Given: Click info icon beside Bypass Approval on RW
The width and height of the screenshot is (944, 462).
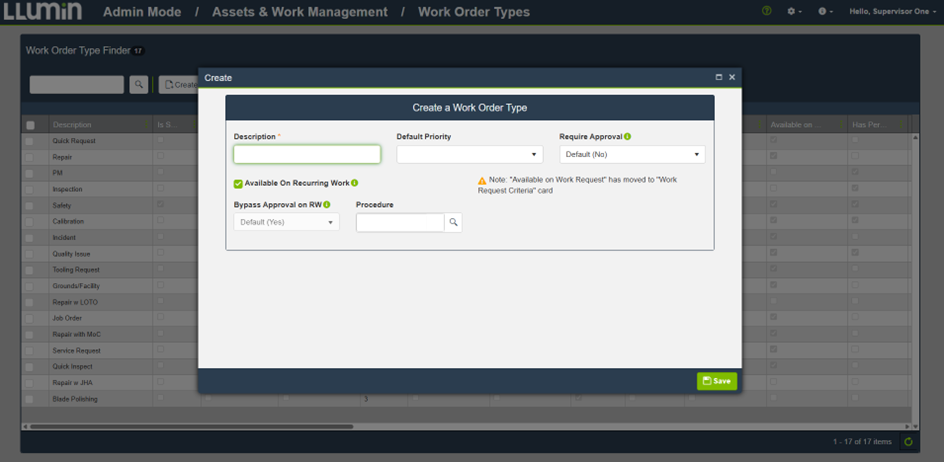Looking at the screenshot, I should click(327, 205).
